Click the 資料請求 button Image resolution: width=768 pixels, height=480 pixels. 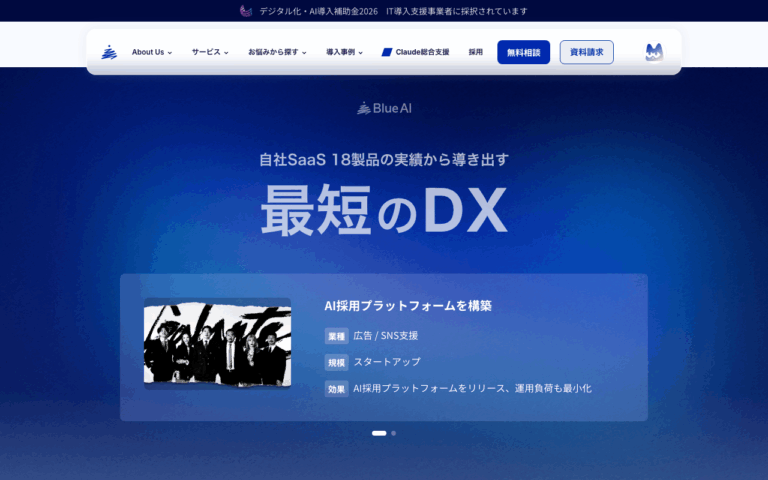[x=587, y=52]
